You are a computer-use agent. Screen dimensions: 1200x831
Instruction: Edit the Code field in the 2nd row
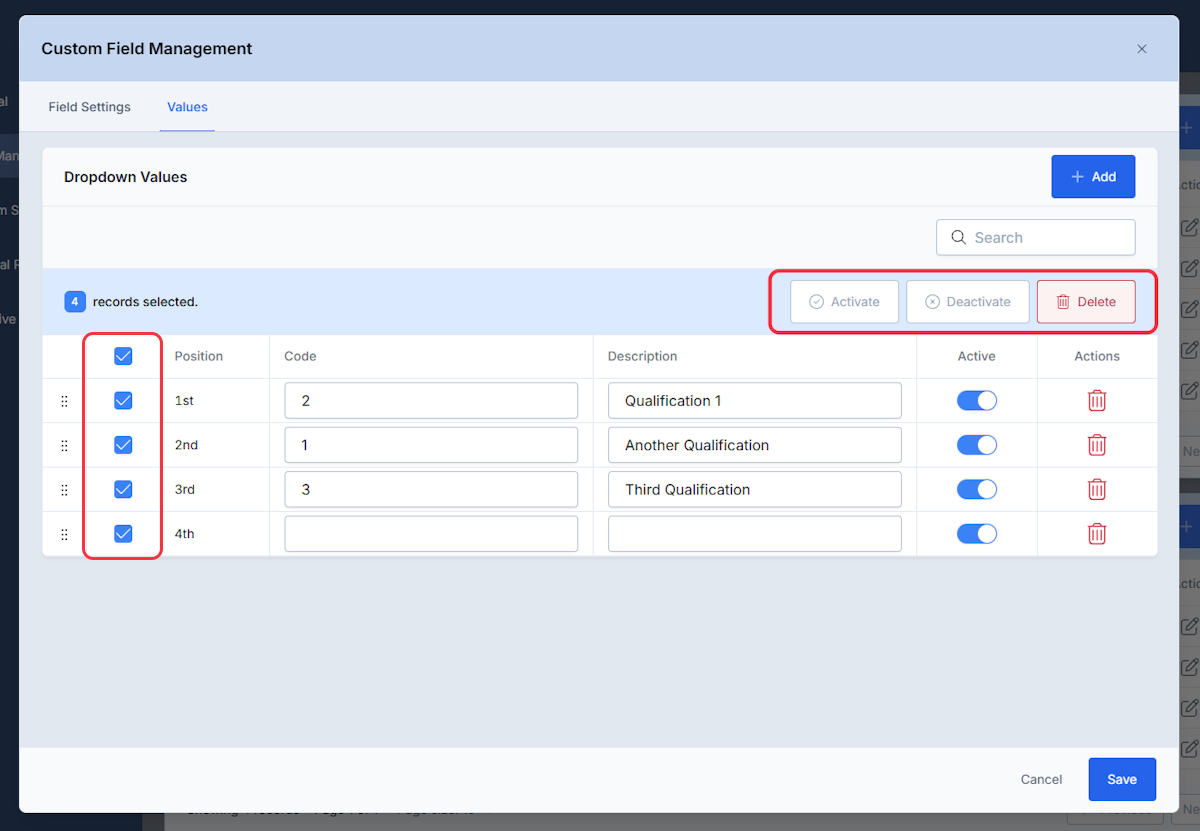pyautogui.click(x=431, y=445)
